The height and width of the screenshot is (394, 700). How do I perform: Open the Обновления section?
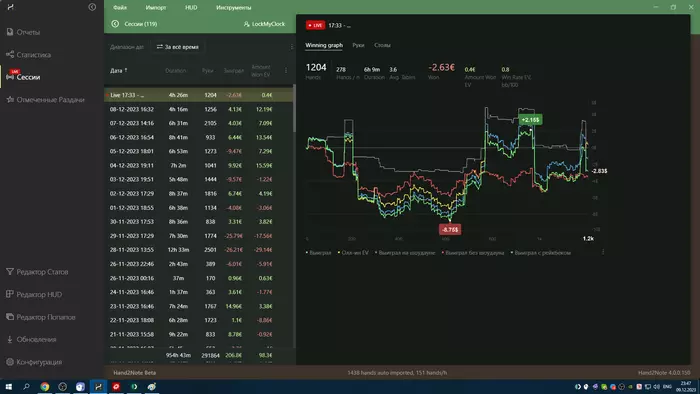(31, 339)
